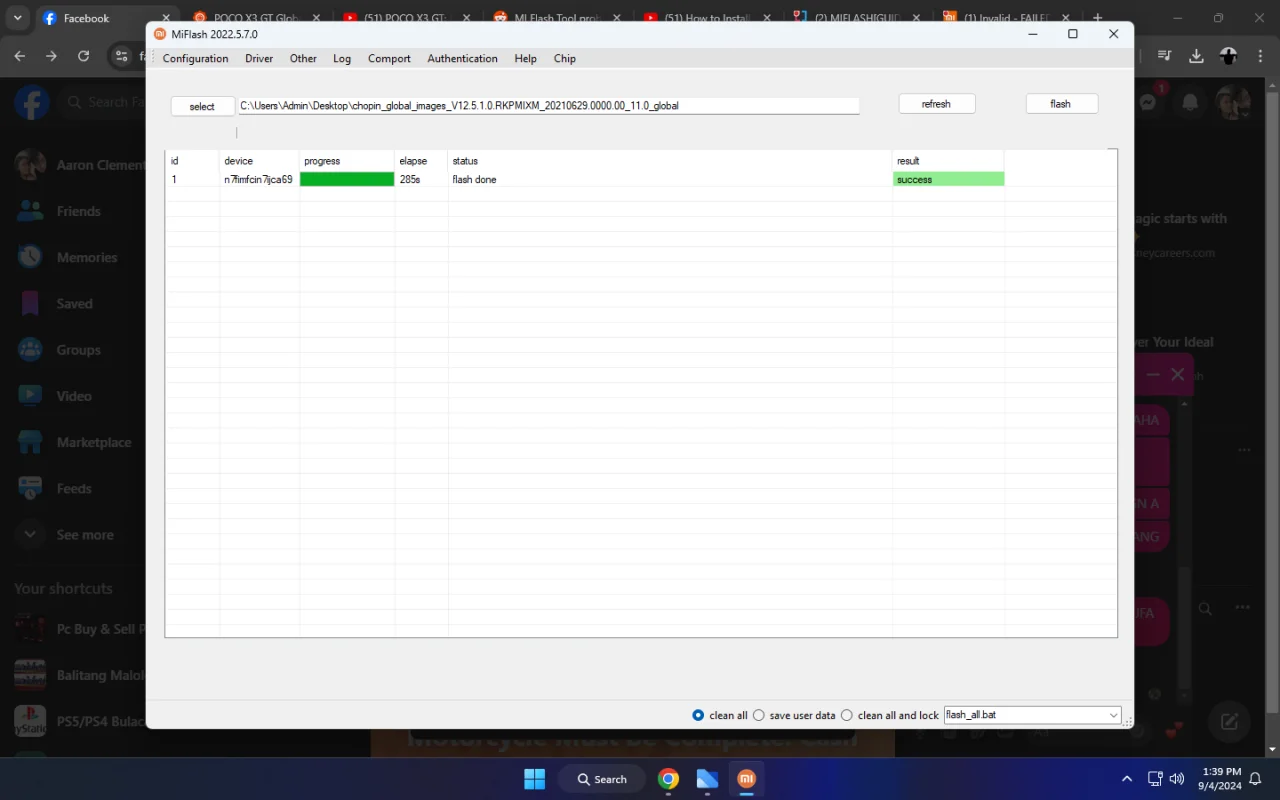The width and height of the screenshot is (1280, 800).
Task: Open Groups icon in Facebook sidebar
Action: coord(30,350)
